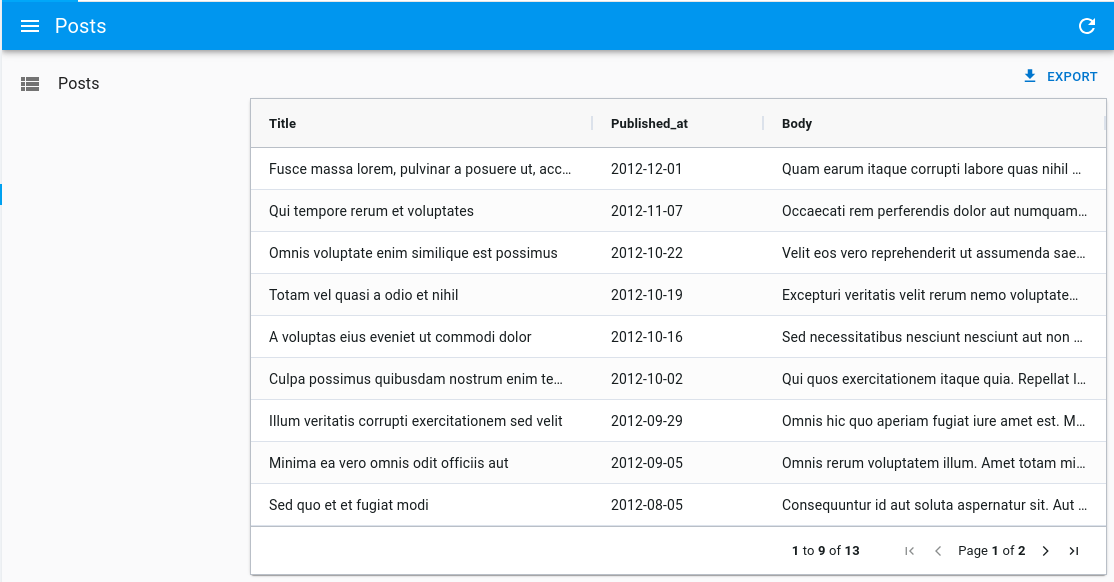Click the refresh icon in app bar
Screen dimensions: 1114x582
click(1087, 26)
